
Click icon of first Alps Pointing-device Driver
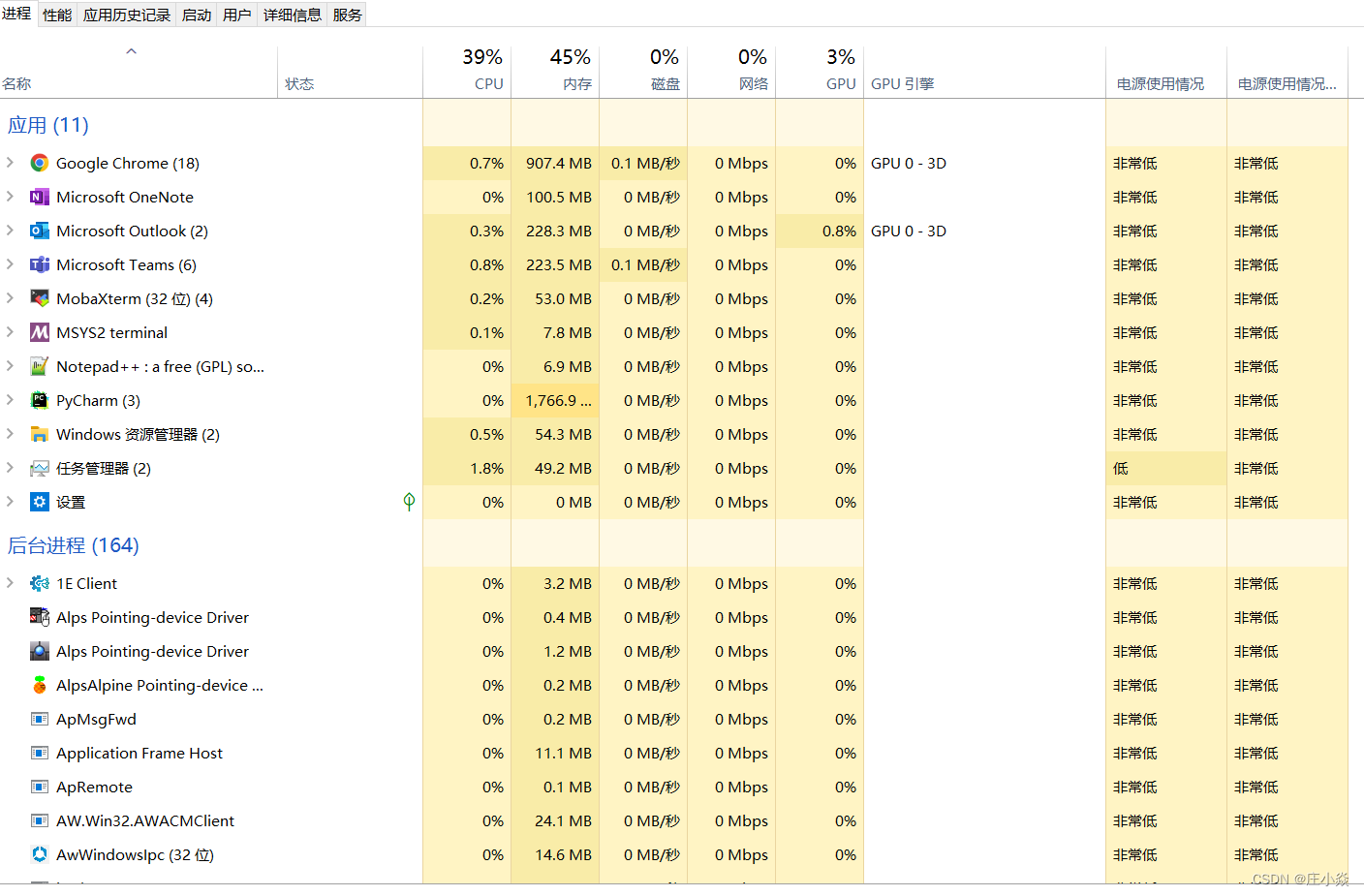click(x=39, y=617)
